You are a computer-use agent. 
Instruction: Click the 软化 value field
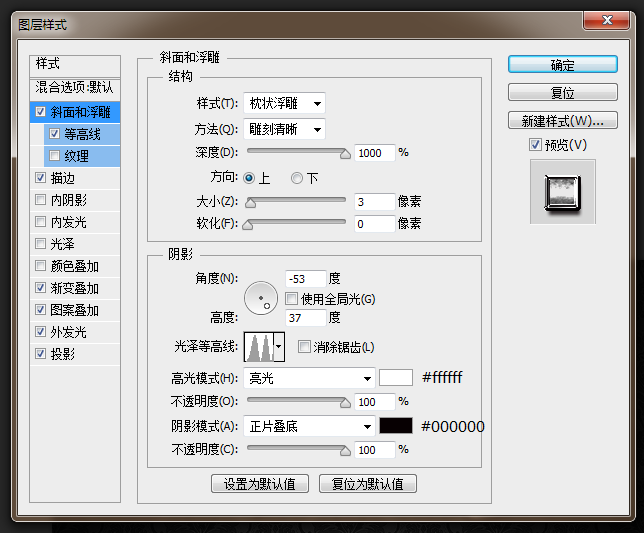375,224
